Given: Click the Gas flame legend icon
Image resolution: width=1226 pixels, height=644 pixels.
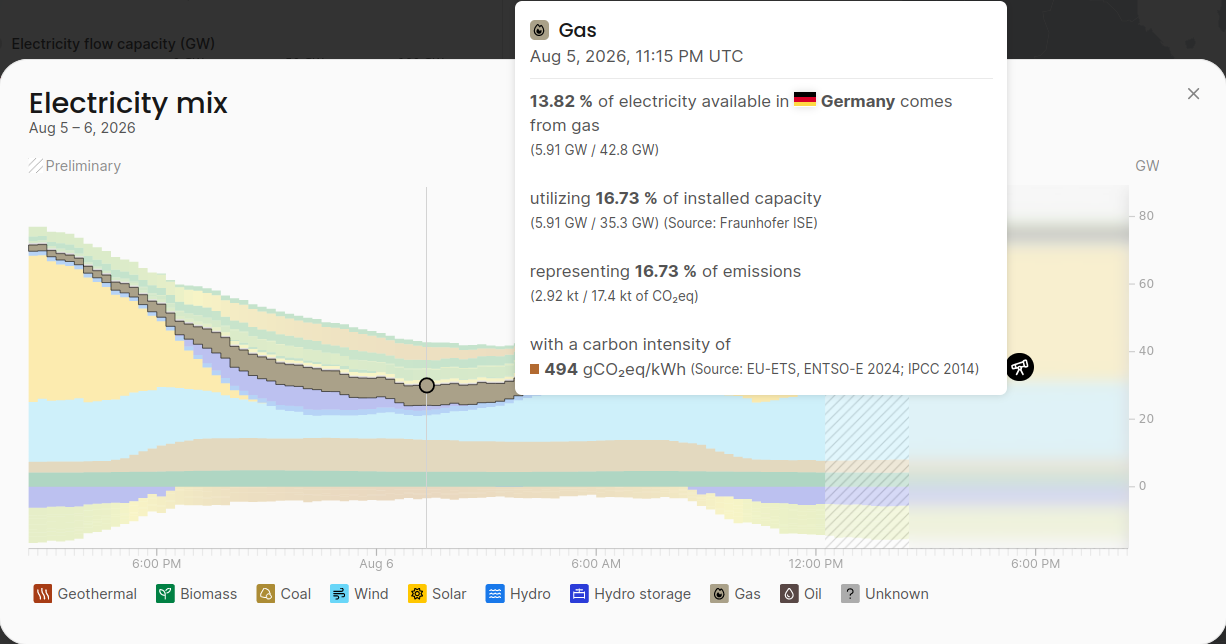Looking at the screenshot, I should click(x=719, y=594).
